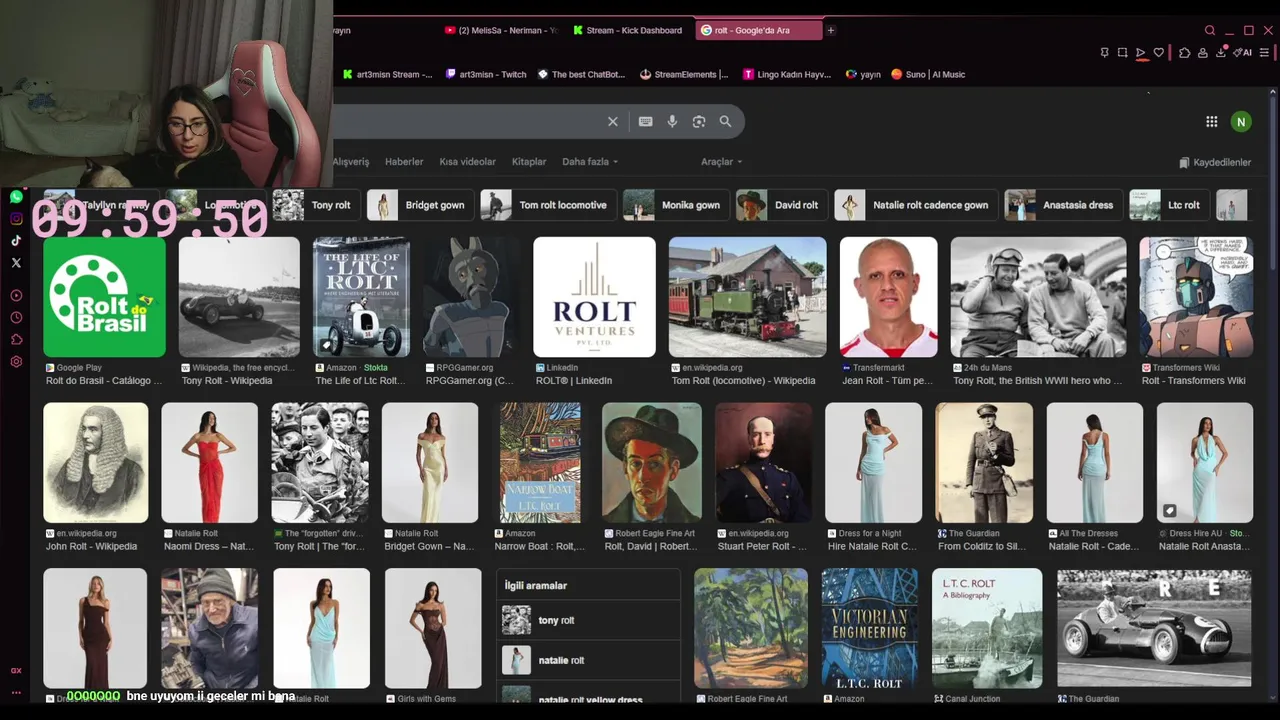Open art3misn - Twitch bookmark
The image size is (1280, 720).
point(486,74)
